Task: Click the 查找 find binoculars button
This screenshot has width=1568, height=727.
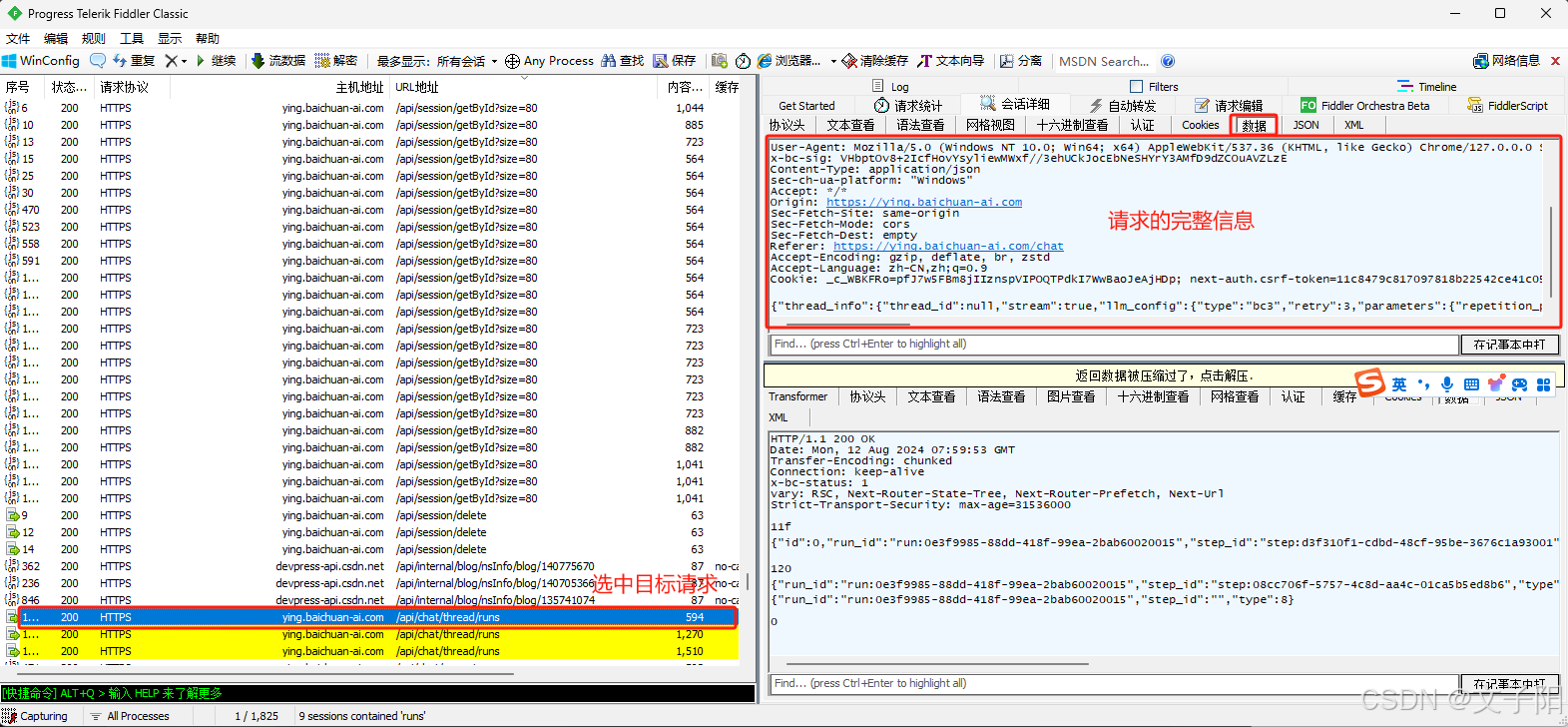Action: 623,61
